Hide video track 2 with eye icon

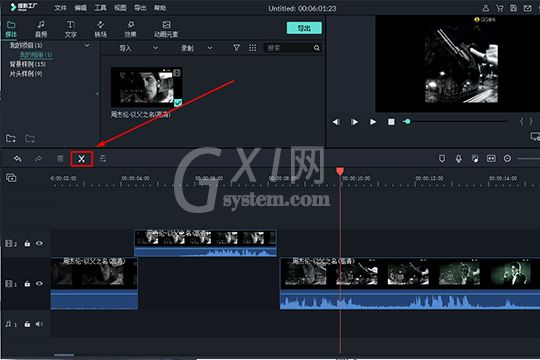pos(39,243)
